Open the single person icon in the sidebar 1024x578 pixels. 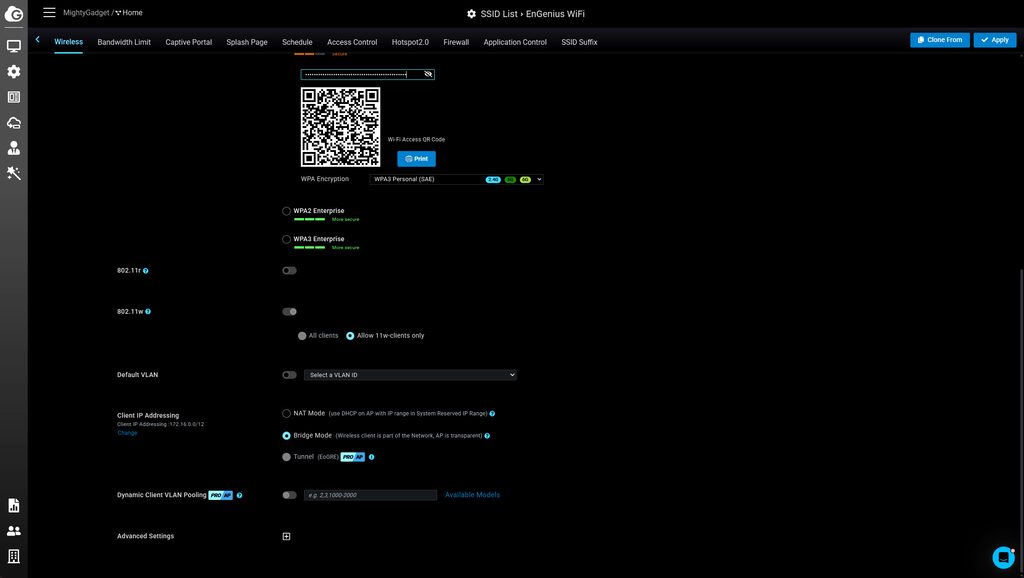[14, 148]
